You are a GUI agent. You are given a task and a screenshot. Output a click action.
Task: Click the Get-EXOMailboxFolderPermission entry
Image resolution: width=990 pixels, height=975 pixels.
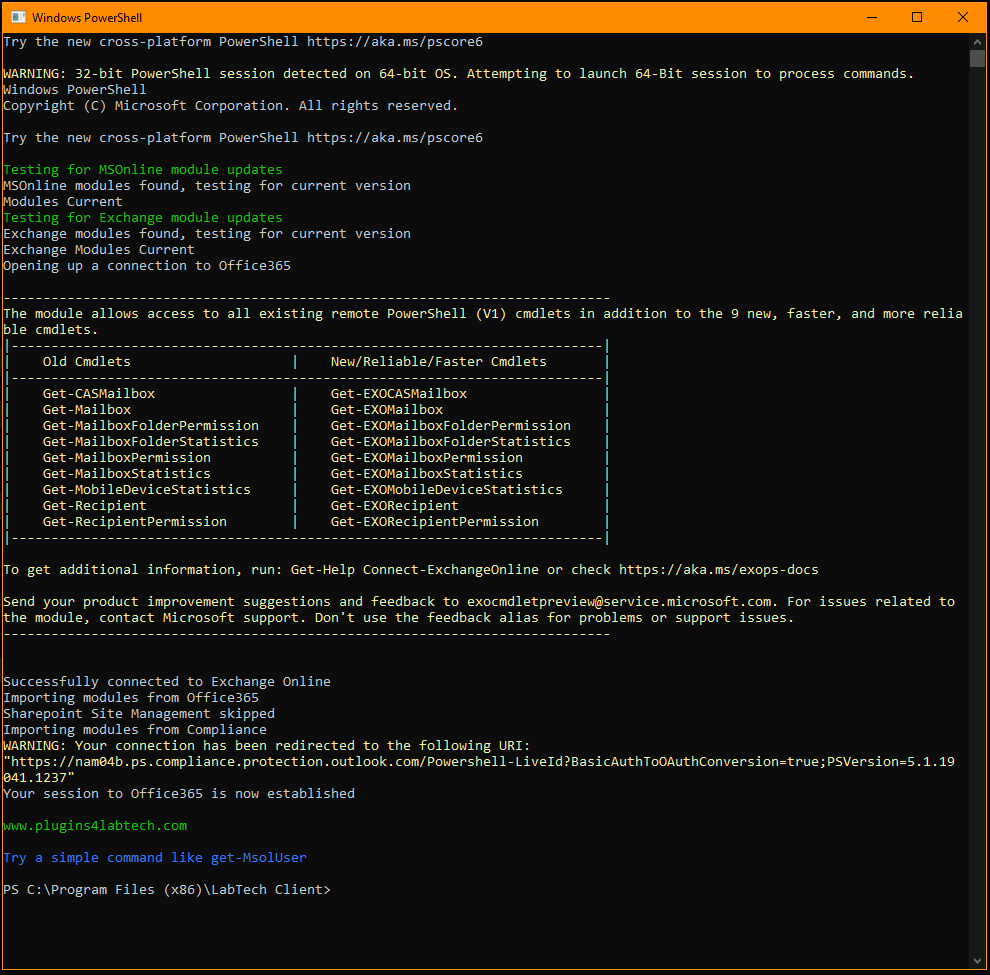451,426
